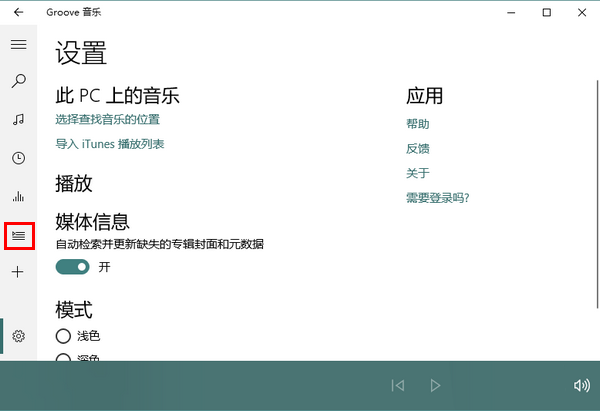Turn off automatic album art retrieval toggle

(72, 267)
